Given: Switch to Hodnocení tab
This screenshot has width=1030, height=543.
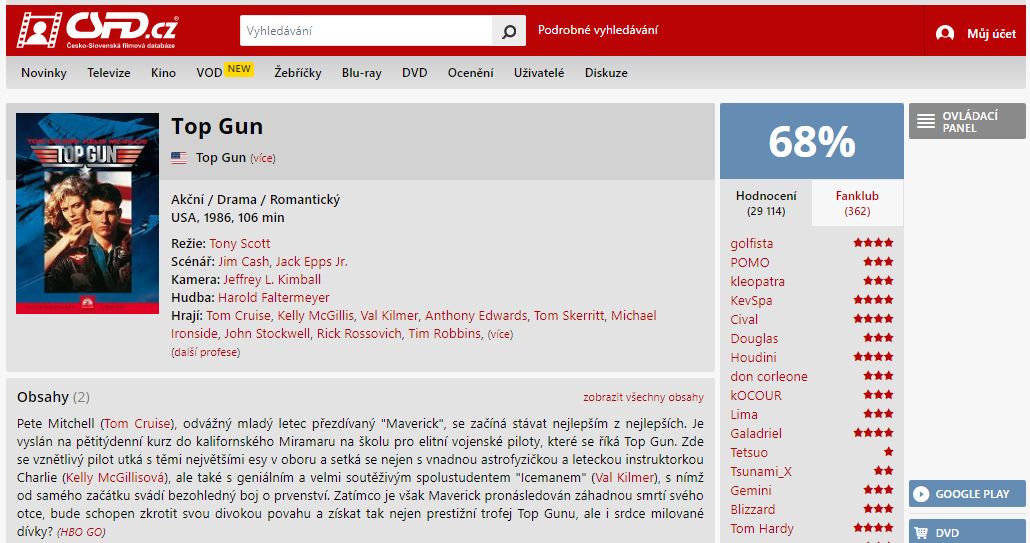Looking at the screenshot, I should (766, 203).
